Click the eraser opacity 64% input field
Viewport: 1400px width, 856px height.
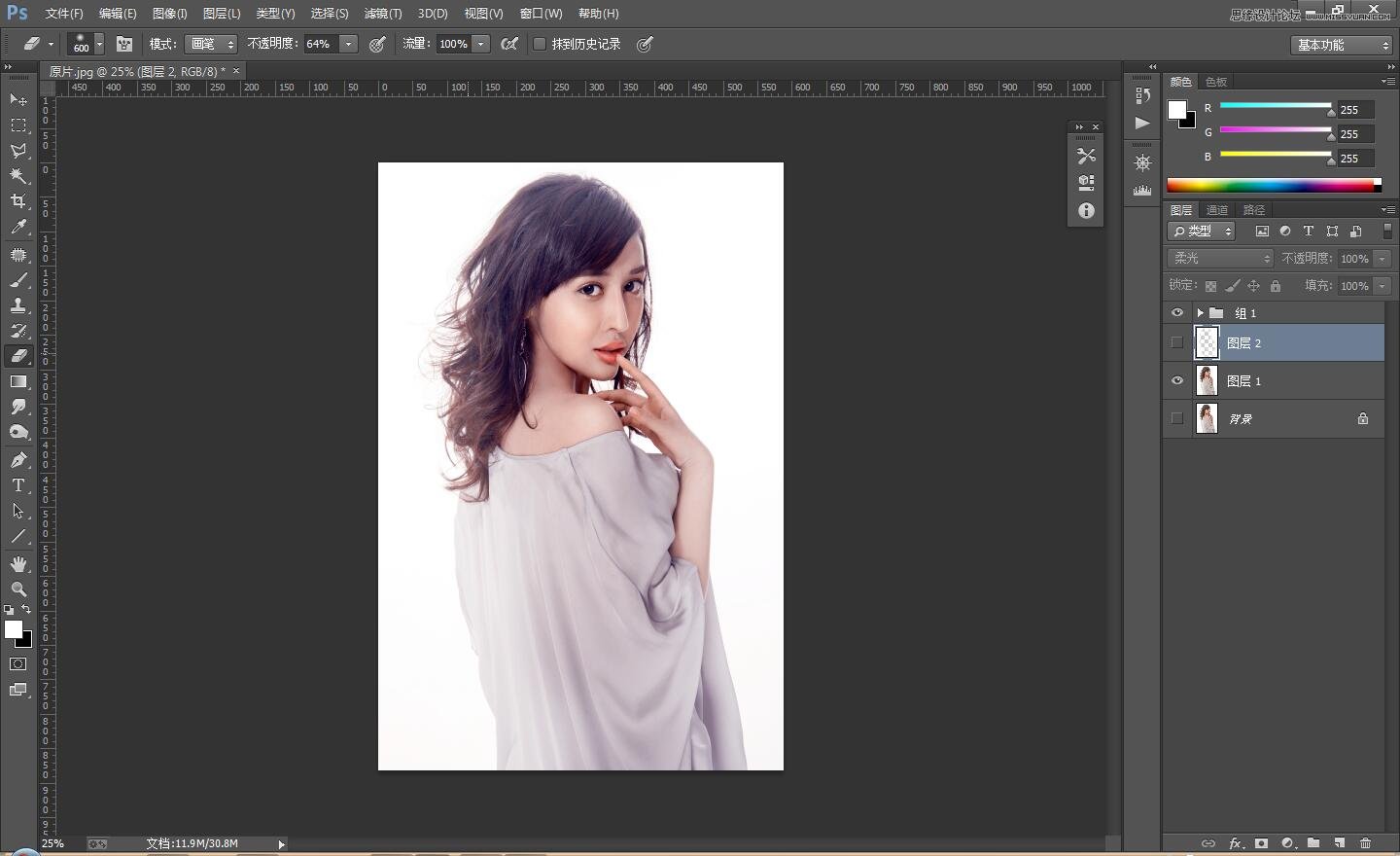point(320,44)
